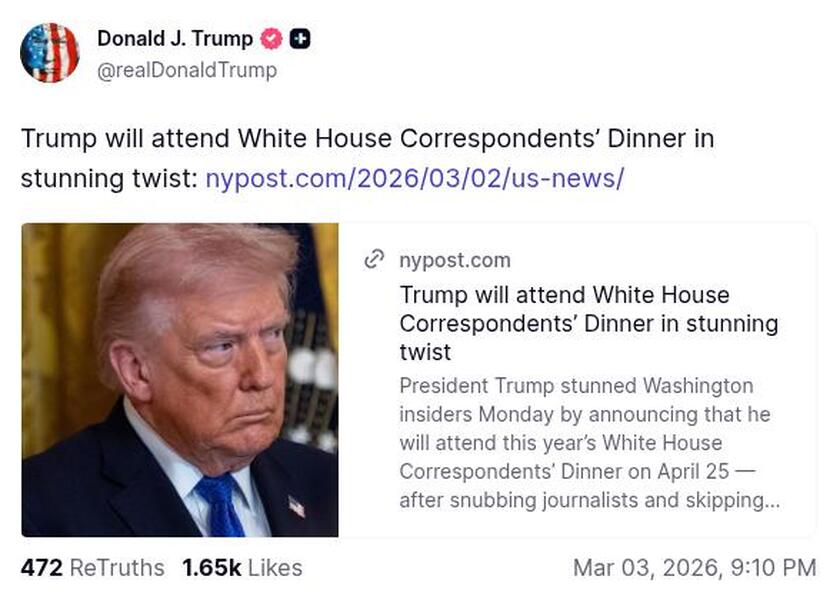Click the chain link icon on the preview card
840x613 pixels.
pos(374,259)
